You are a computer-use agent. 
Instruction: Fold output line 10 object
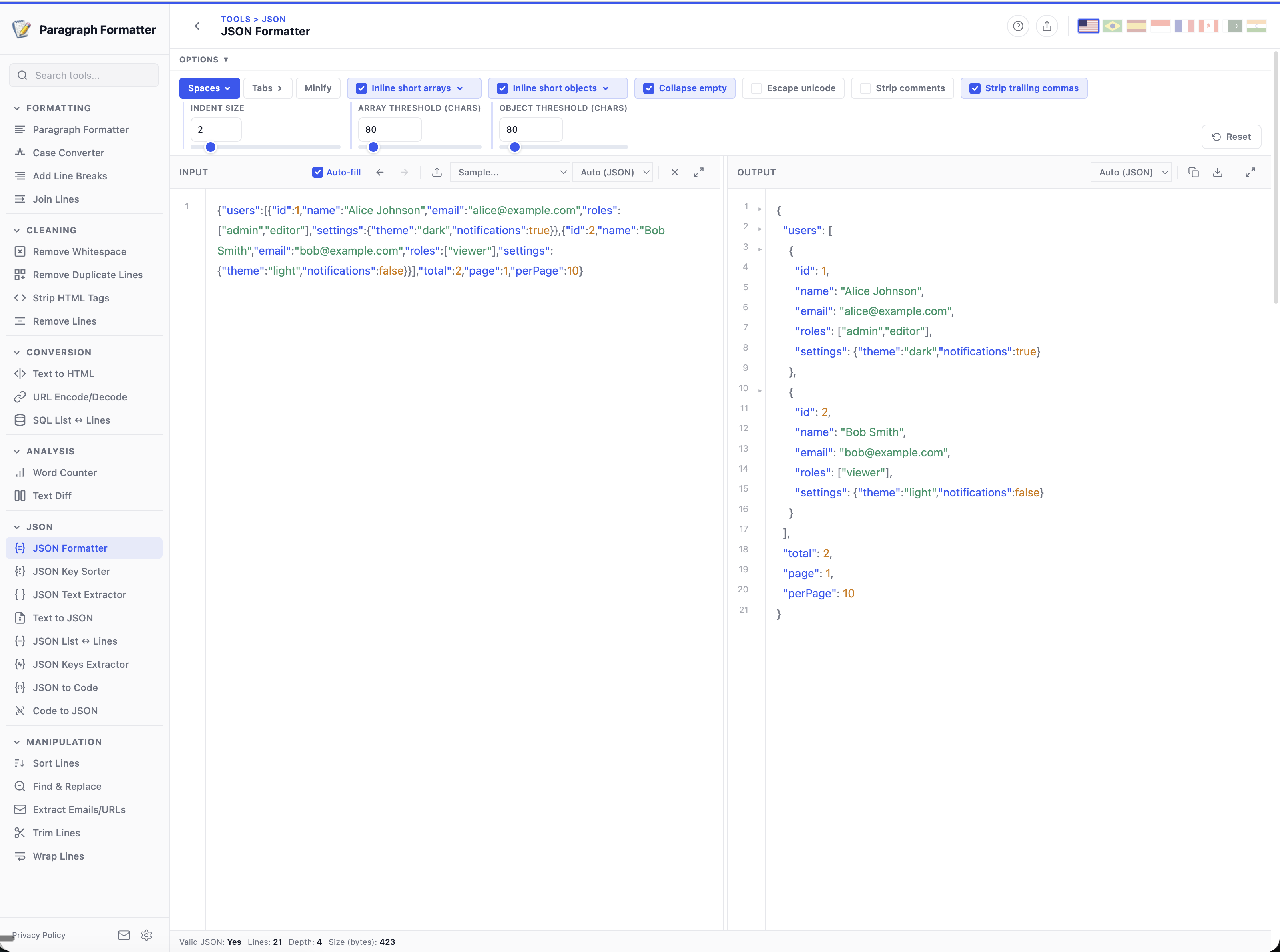pos(760,391)
